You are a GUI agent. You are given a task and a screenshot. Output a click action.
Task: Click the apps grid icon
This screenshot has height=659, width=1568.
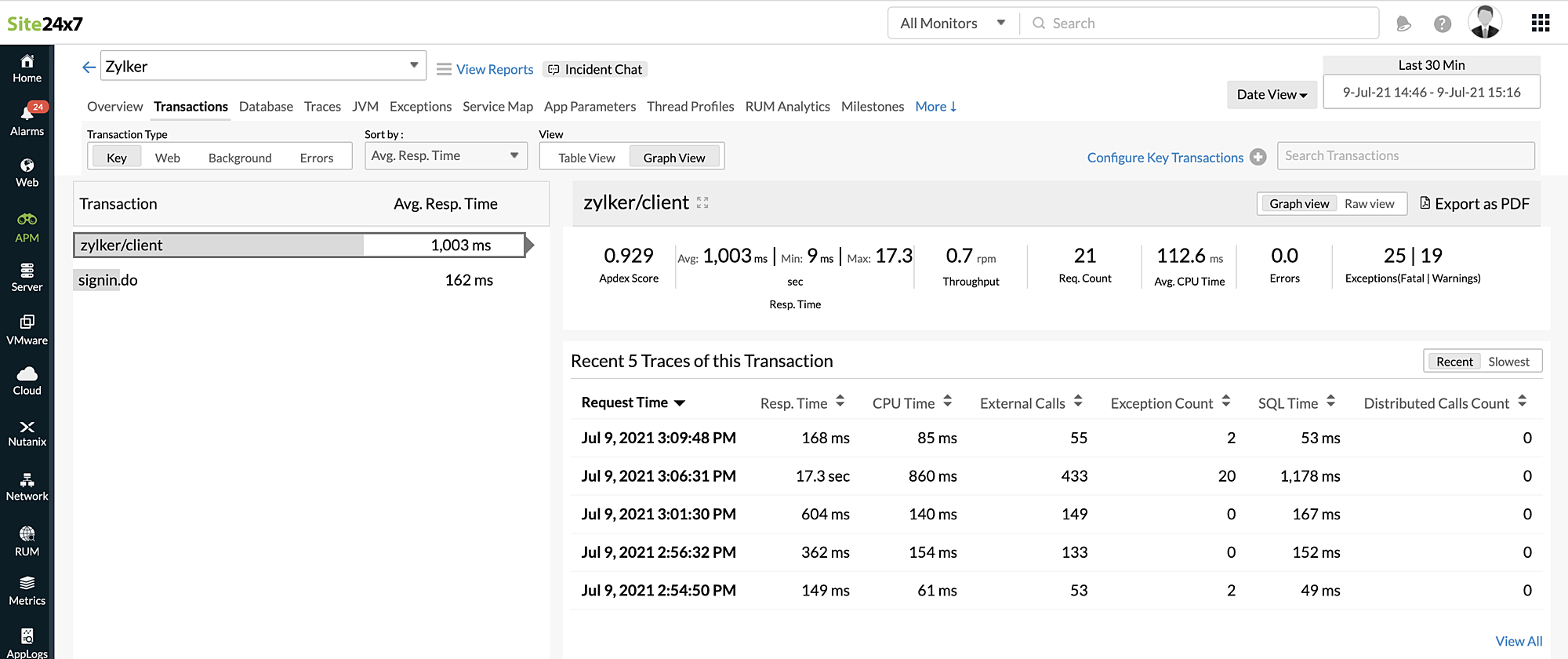1540,24
